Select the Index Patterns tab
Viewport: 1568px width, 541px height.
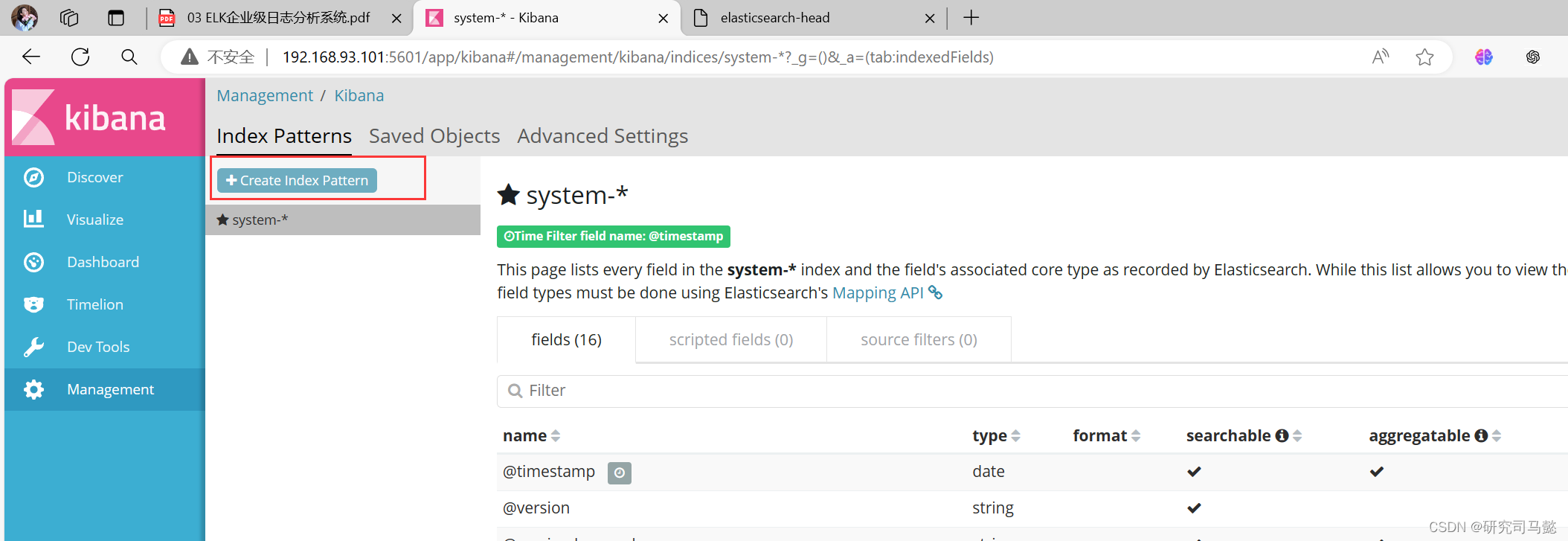tap(284, 136)
